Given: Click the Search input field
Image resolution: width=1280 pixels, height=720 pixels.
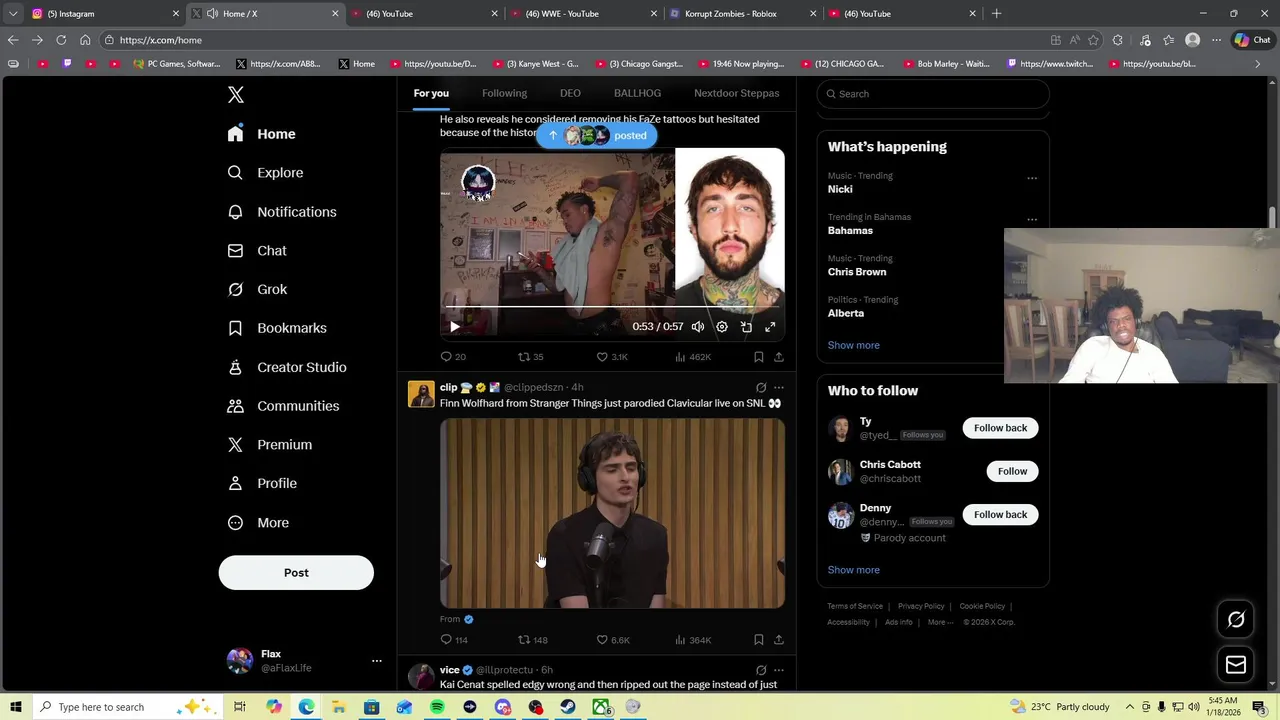Looking at the screenshot, I should 933,94.
